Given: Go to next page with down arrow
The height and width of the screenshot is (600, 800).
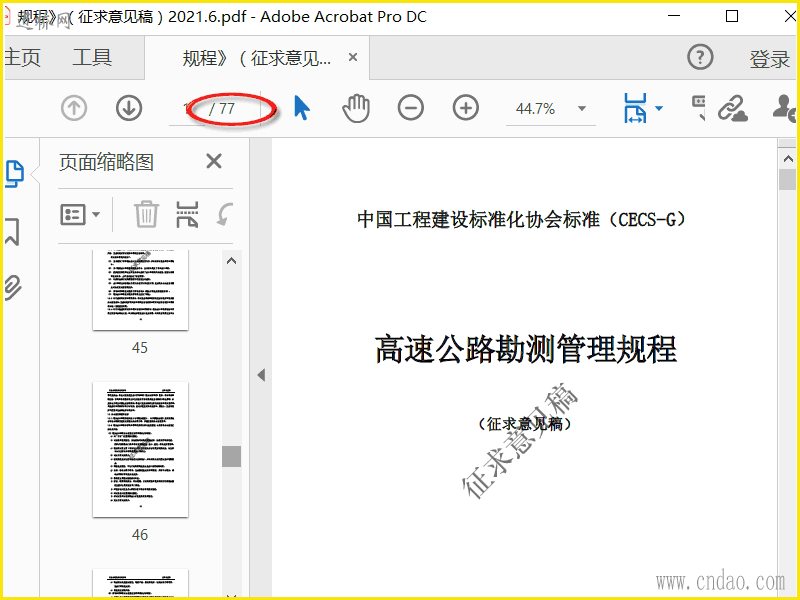Looking at the screenshot, I should (129, 108).
